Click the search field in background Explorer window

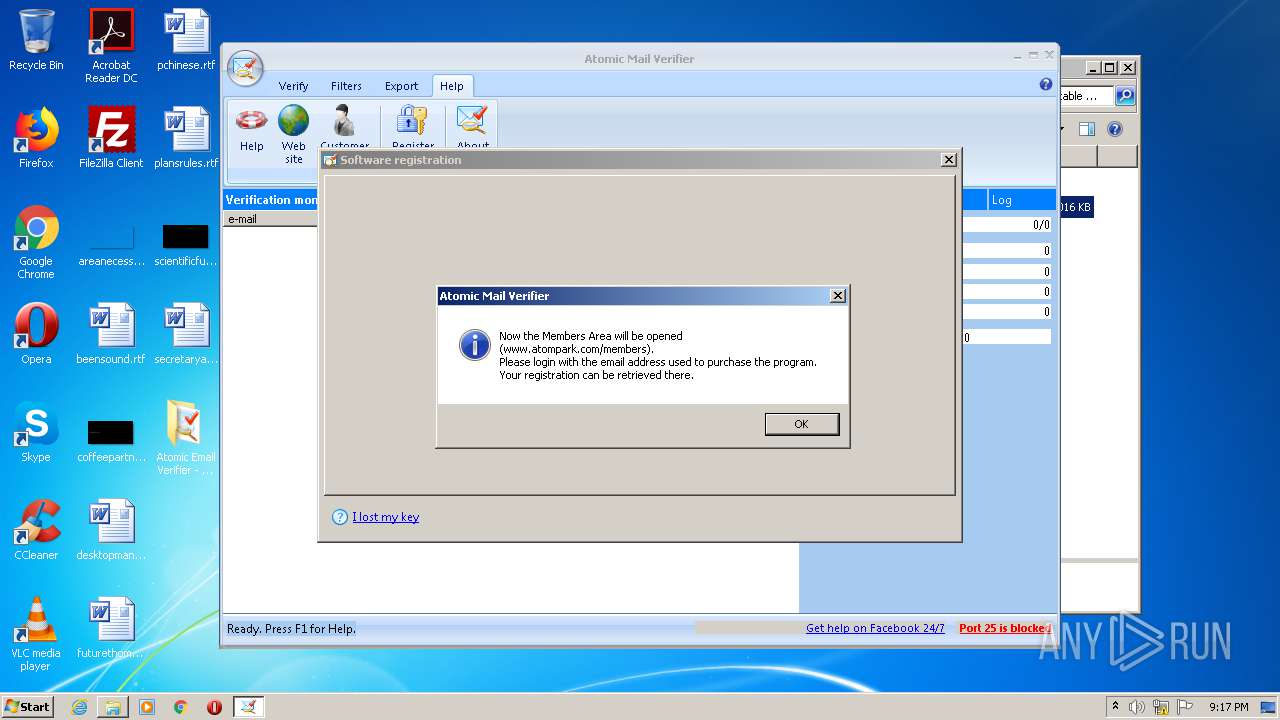coord(1086,96)
